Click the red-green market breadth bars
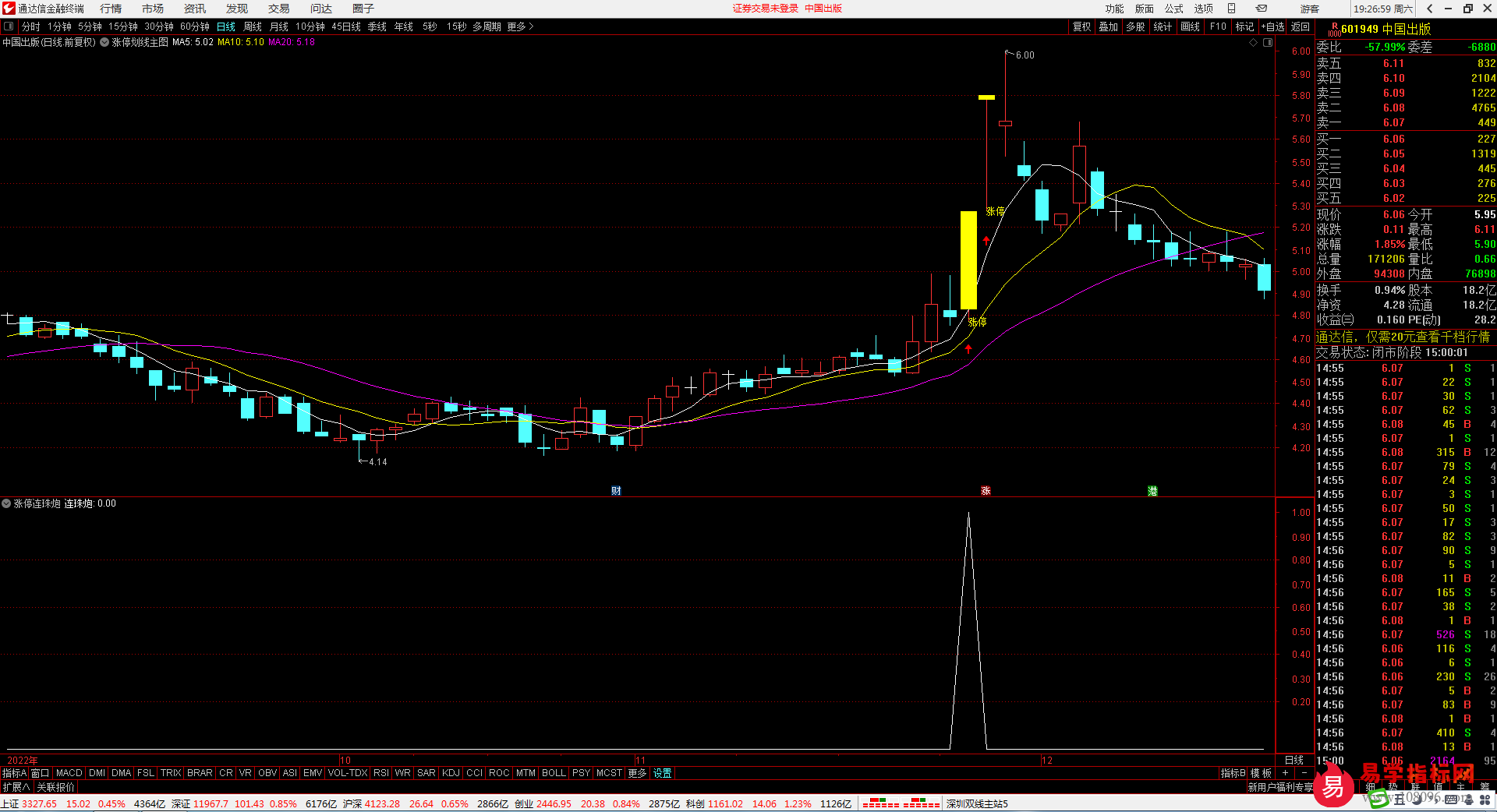 coord(901,803)
